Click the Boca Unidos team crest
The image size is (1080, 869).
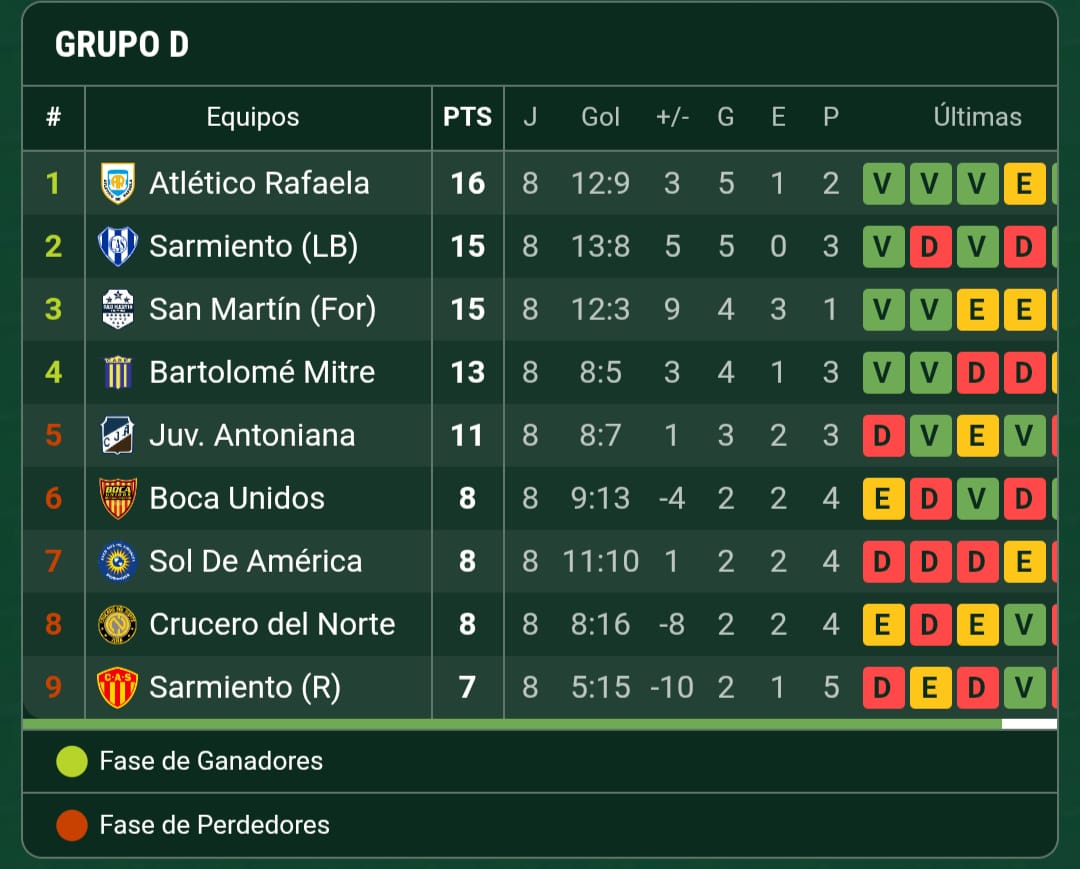coord(118,498)
